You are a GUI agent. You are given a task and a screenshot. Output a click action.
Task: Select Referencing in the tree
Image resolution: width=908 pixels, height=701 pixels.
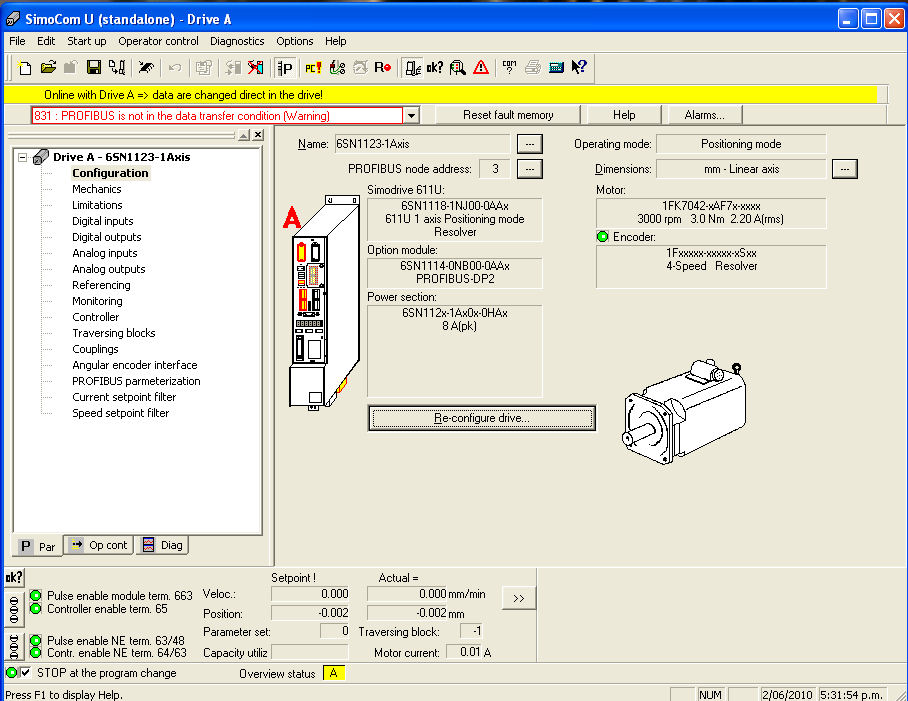tap(101, 285)
